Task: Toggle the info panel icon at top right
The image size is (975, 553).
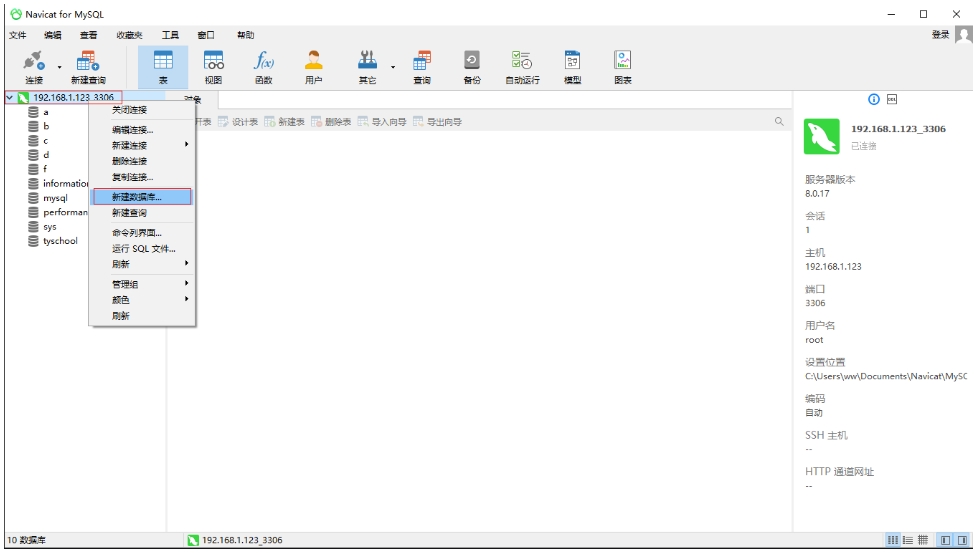Action: [x=874, y=99]
